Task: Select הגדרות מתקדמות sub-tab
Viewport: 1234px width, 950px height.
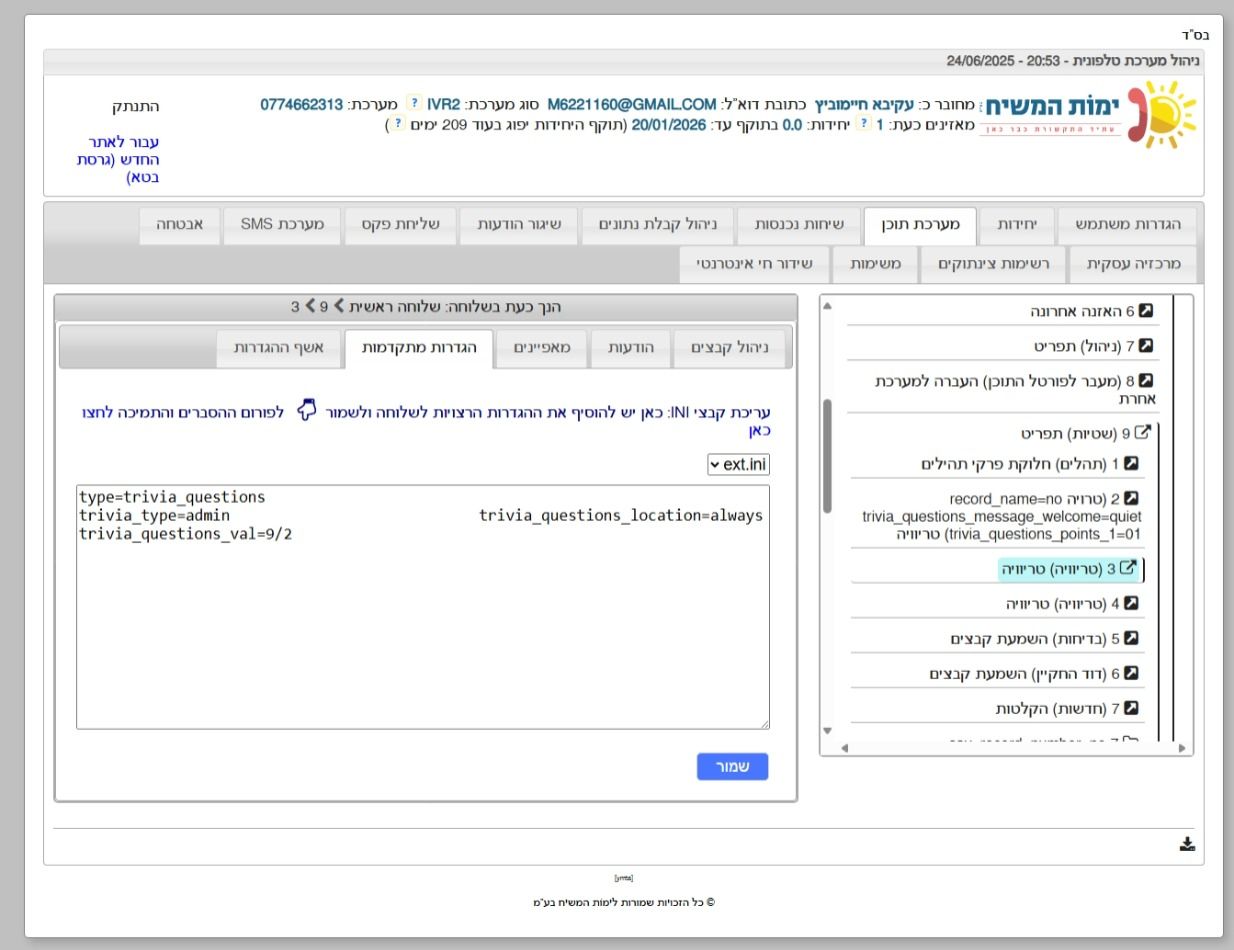Action: coord(419,348)
